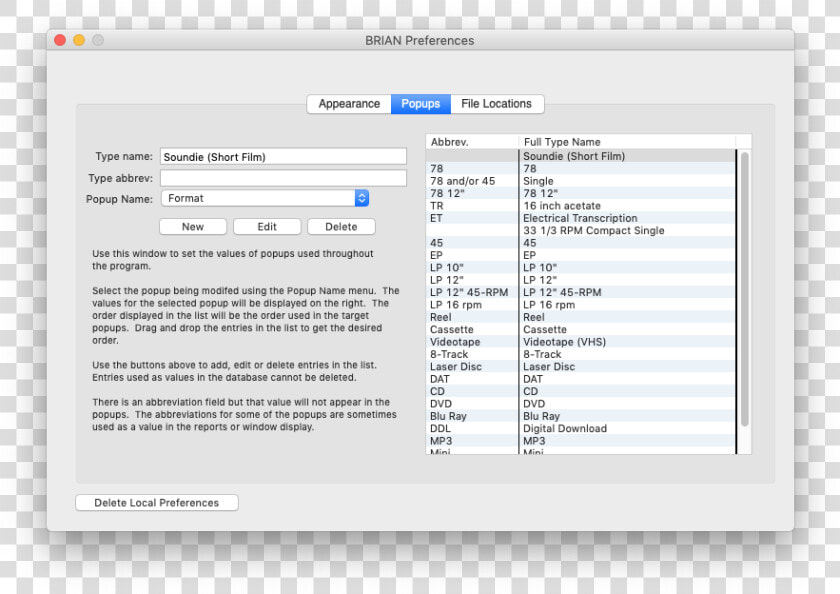Select the LP 12" 45-RPM abbreviation cell
The width and height of the screenshot is (840, 594).
(x=472, y=292)
